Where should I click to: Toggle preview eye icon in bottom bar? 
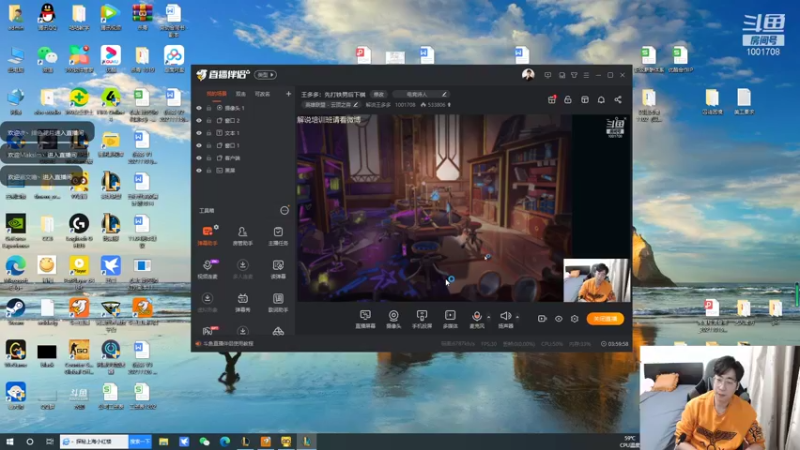pos(559,319)
